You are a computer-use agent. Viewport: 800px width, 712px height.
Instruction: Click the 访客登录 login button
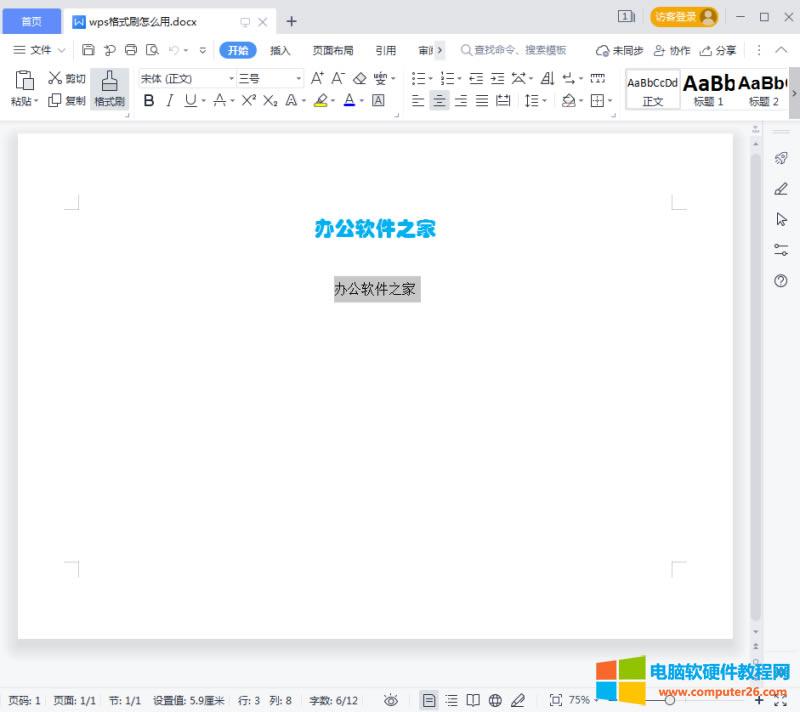tap(684, 17)
